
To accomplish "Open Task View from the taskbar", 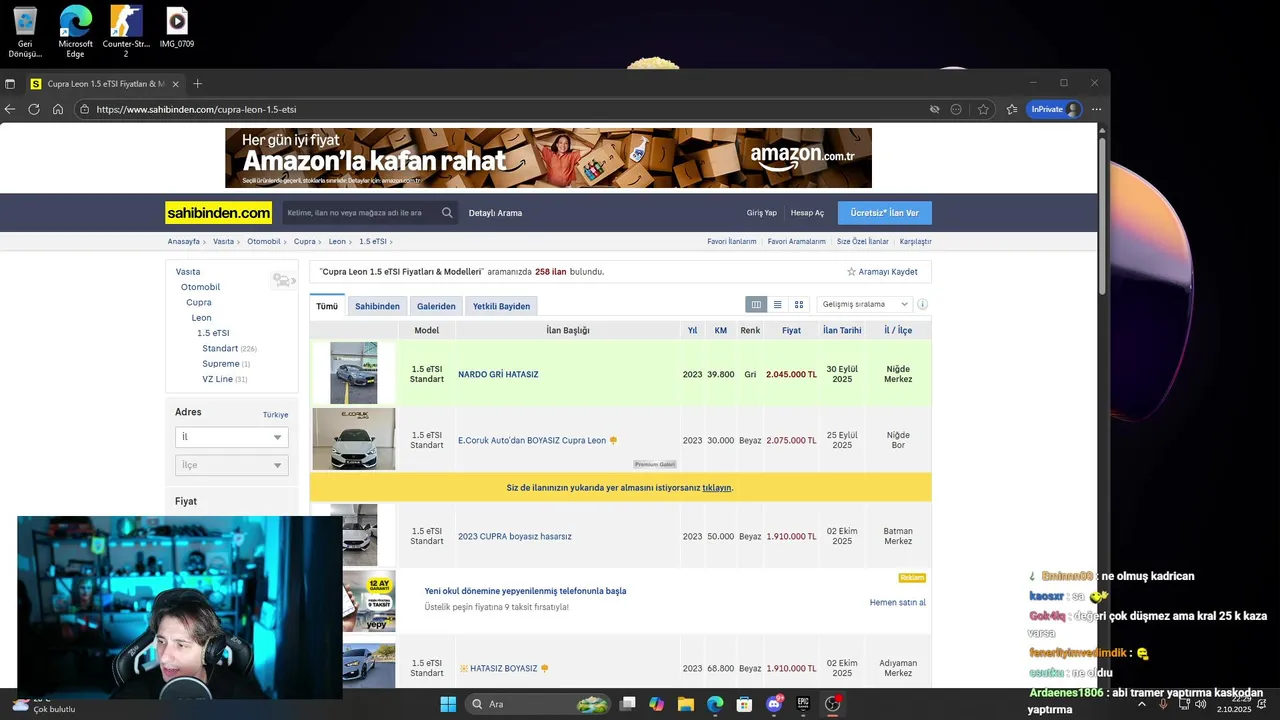I will (627, 704).
